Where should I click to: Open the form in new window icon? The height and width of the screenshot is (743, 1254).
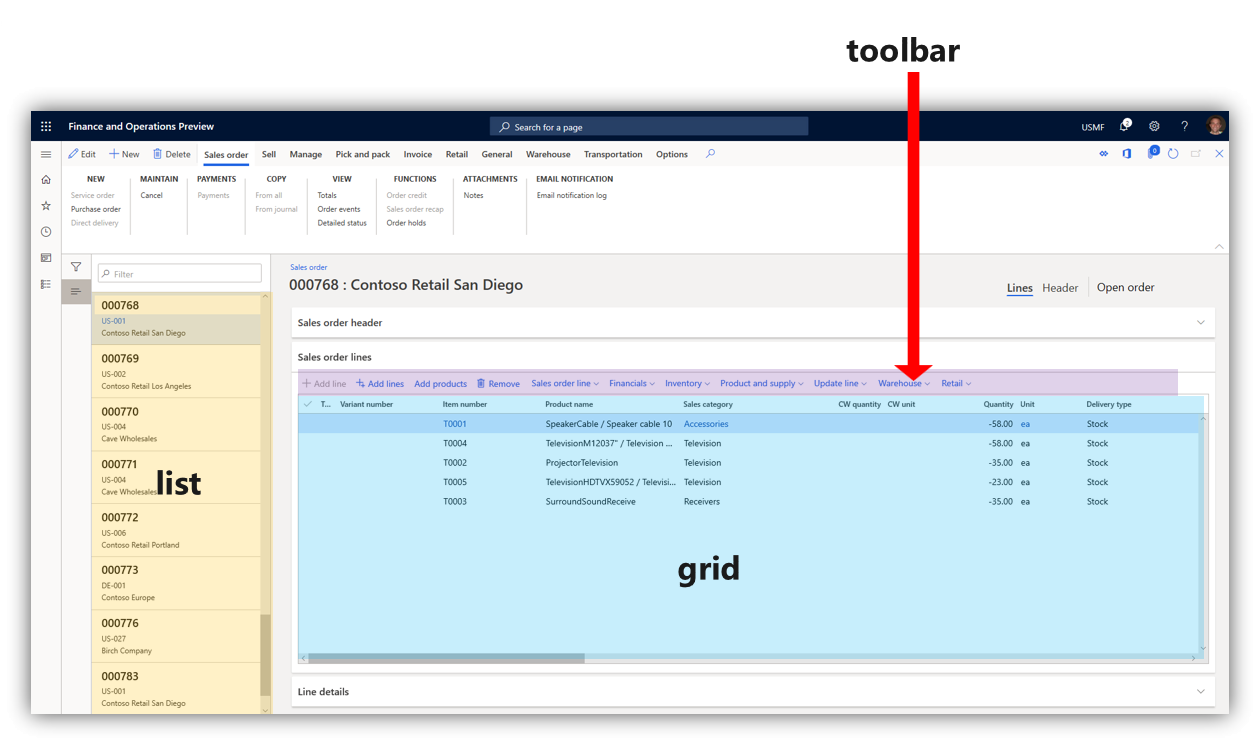1196,154
